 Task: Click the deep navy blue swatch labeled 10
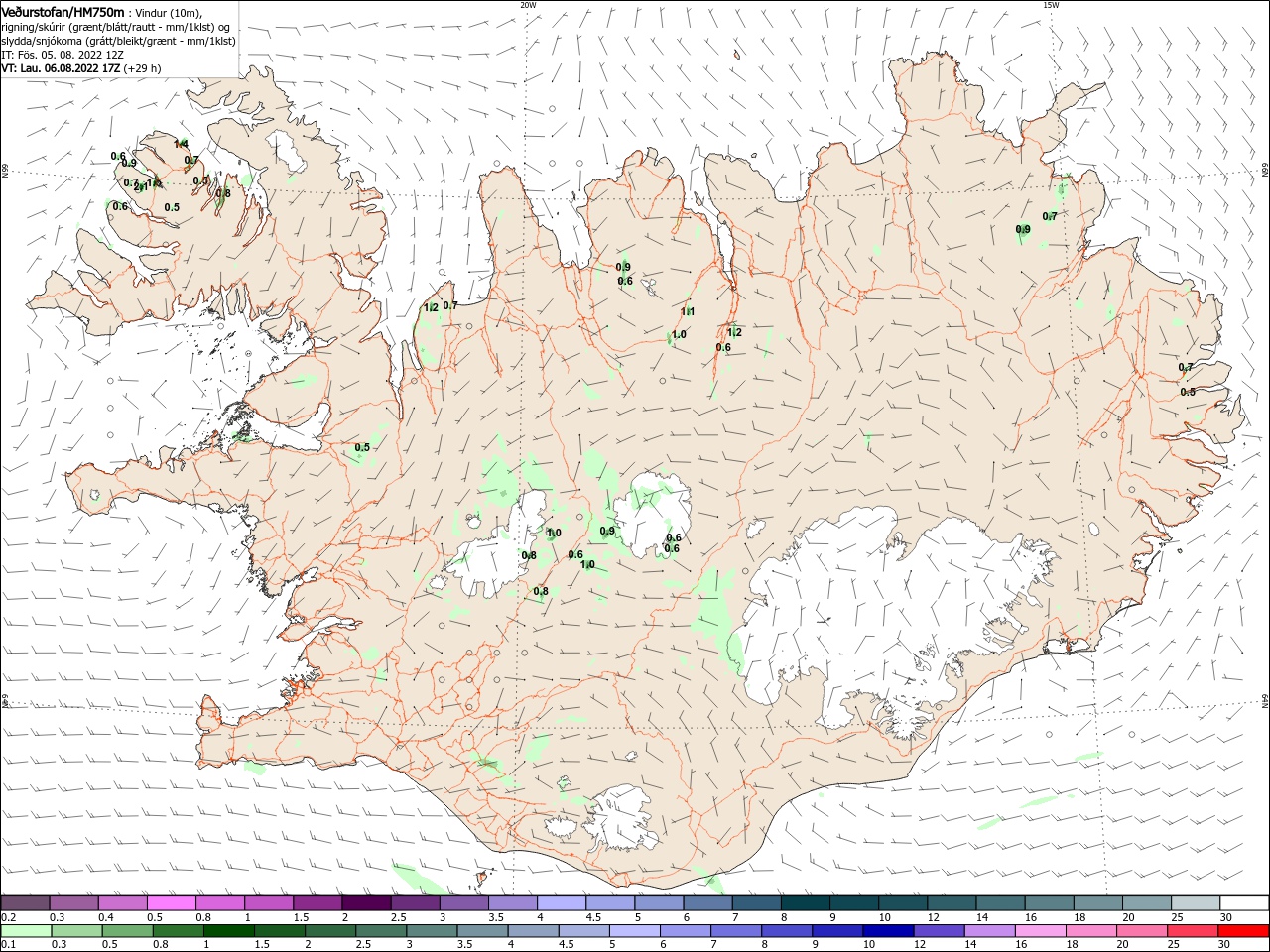click(887, 931)
